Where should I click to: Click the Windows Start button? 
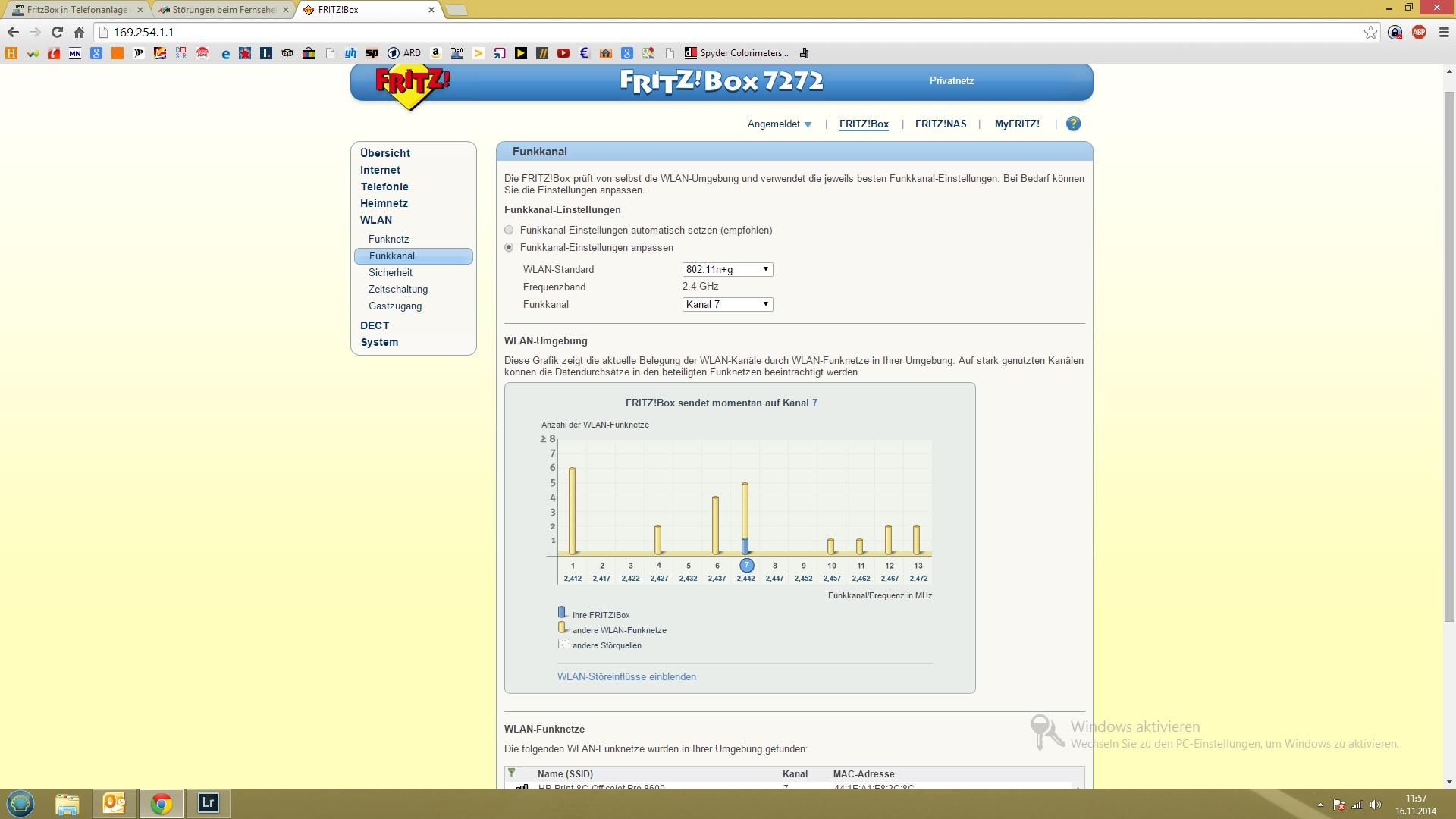click(x=20, y=803)
